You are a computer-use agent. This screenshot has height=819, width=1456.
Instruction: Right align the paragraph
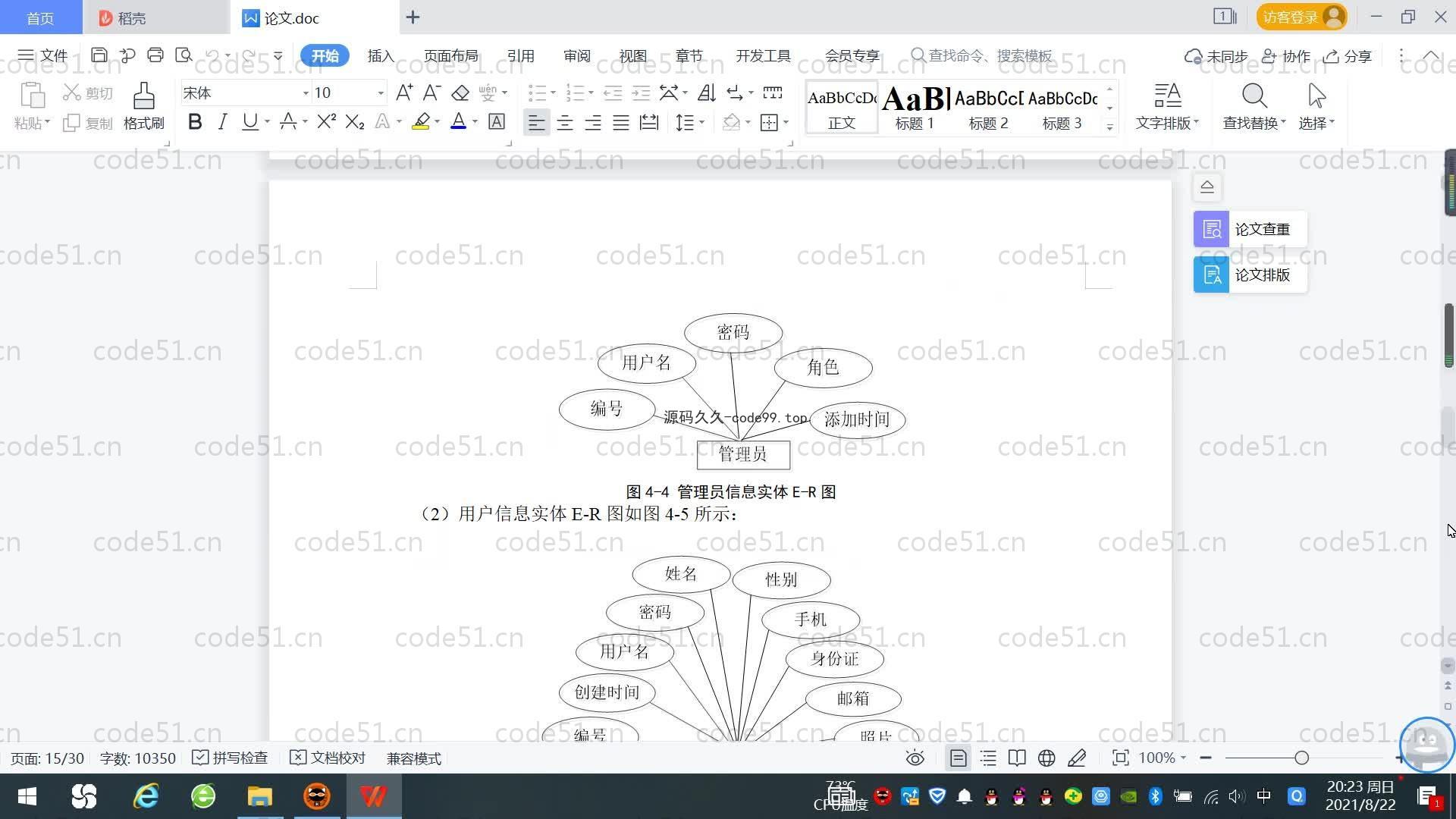[x=593, y=122]
